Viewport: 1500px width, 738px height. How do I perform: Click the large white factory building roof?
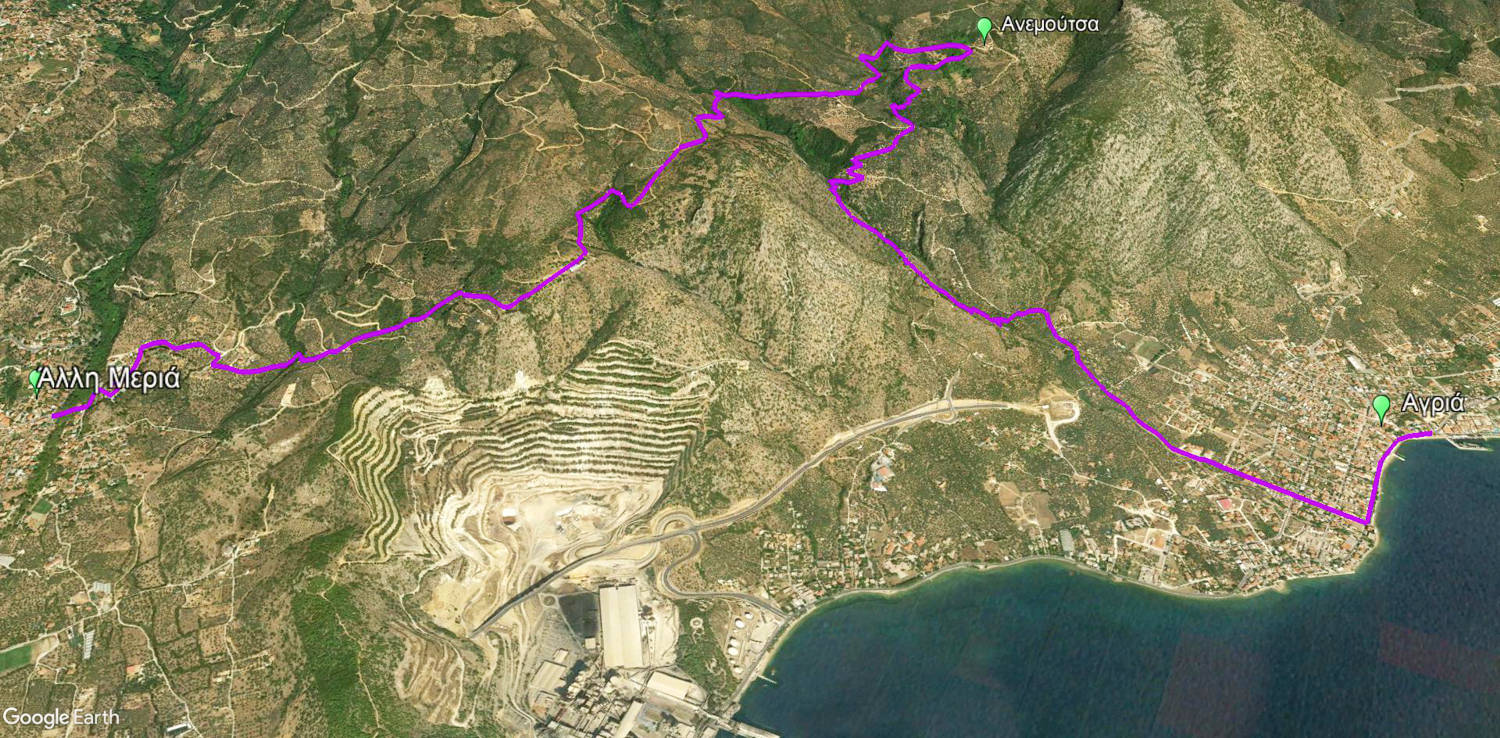[621, 626]
